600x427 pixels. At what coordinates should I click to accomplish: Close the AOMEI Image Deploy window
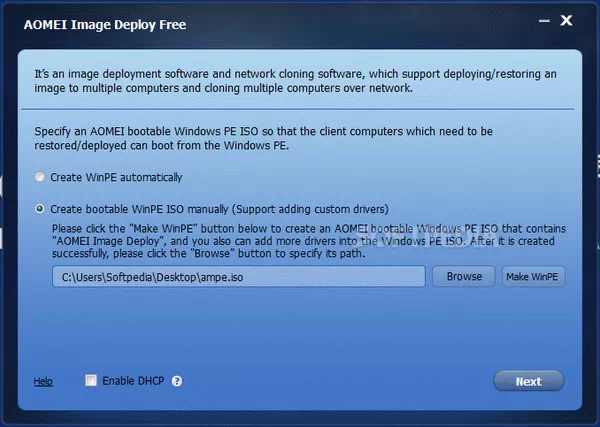pos(566,21)
